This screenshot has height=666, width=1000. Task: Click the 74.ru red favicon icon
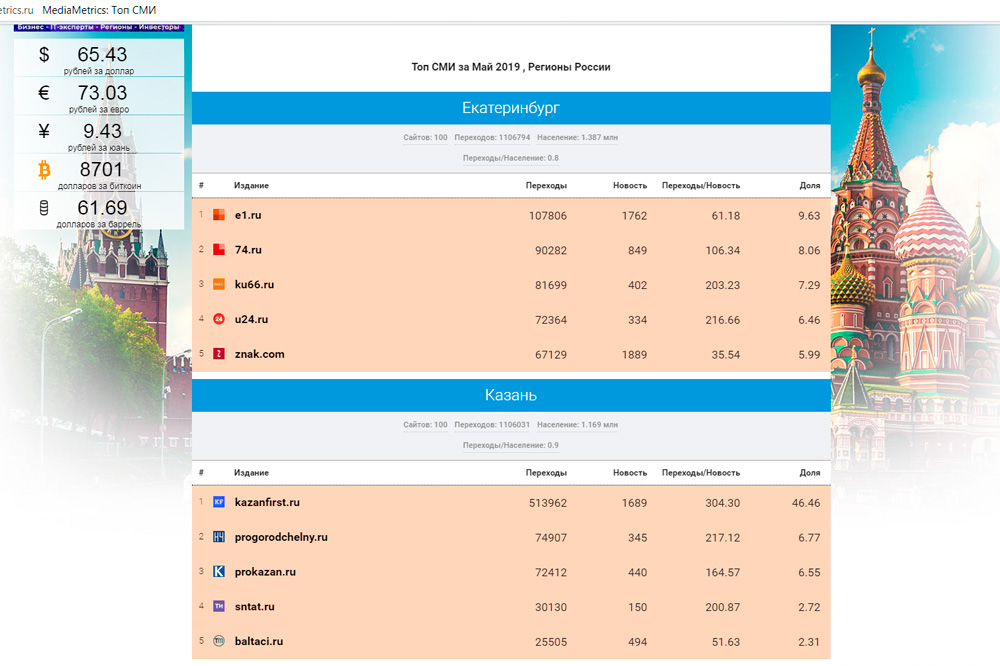[x=219, y=250]
